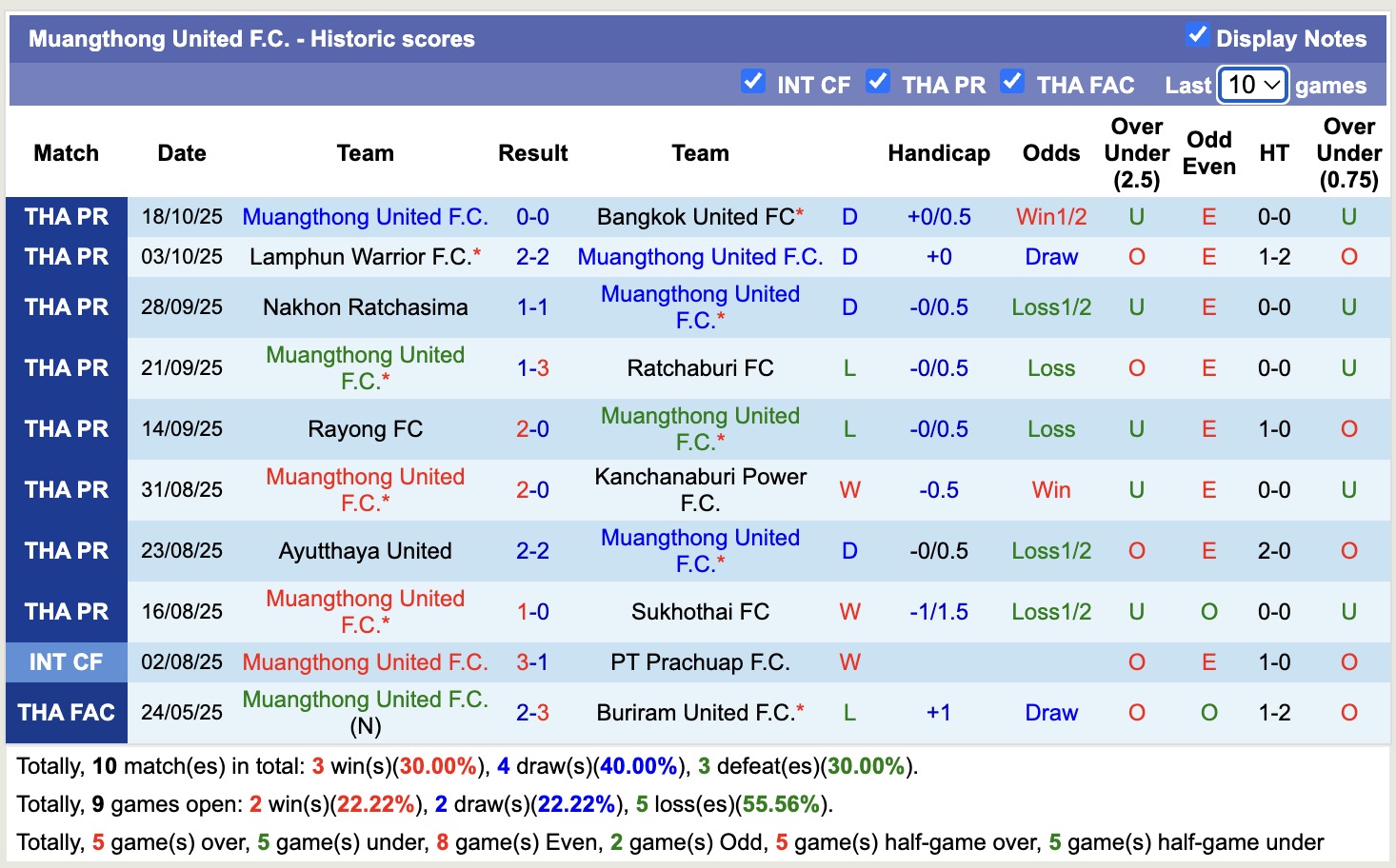Open Kanchanaburi Power F.C.
This screenshot has width=1396, height=868.
click(701, 489)
